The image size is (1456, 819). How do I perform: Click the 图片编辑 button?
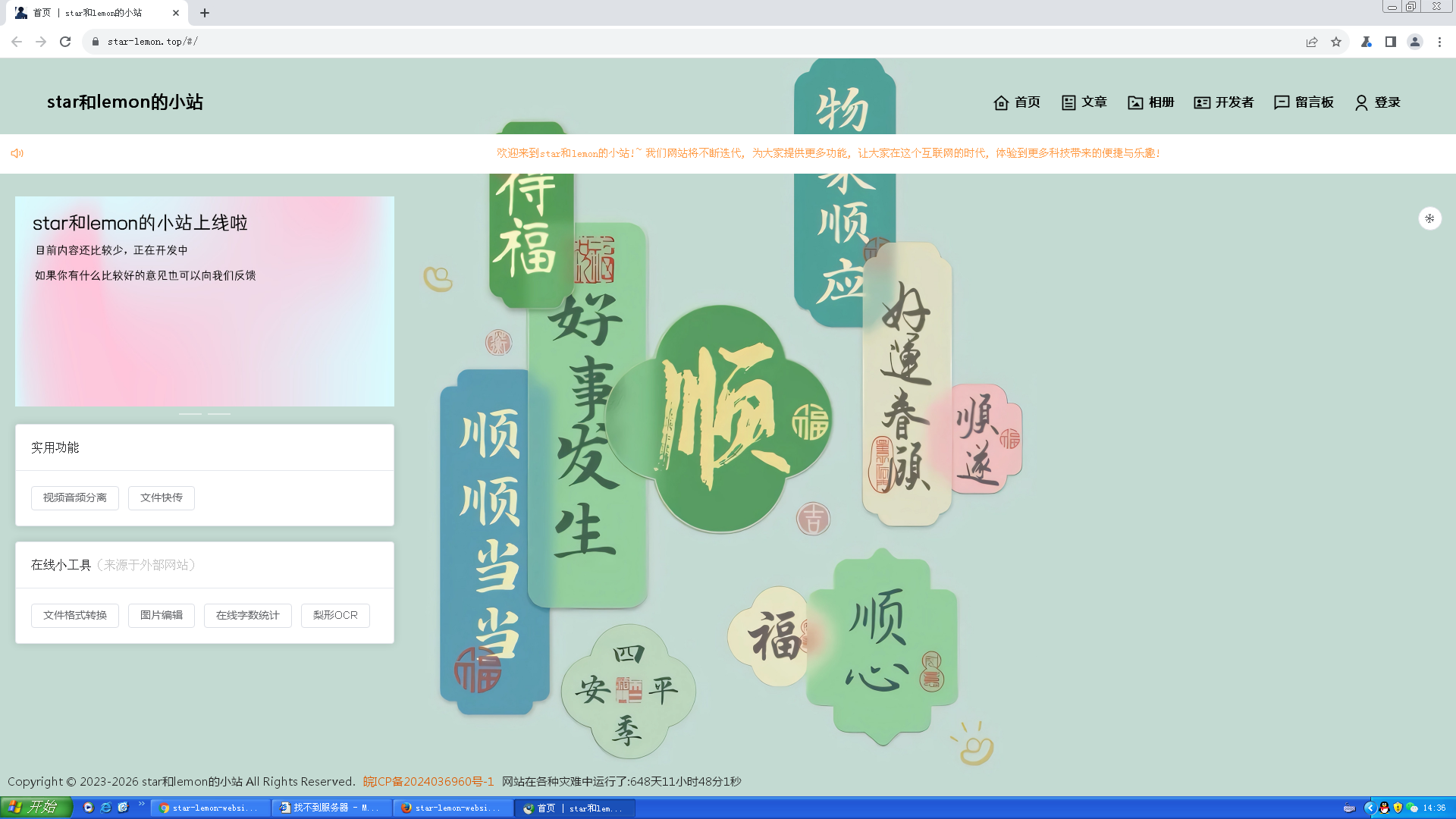click(162, 616)
